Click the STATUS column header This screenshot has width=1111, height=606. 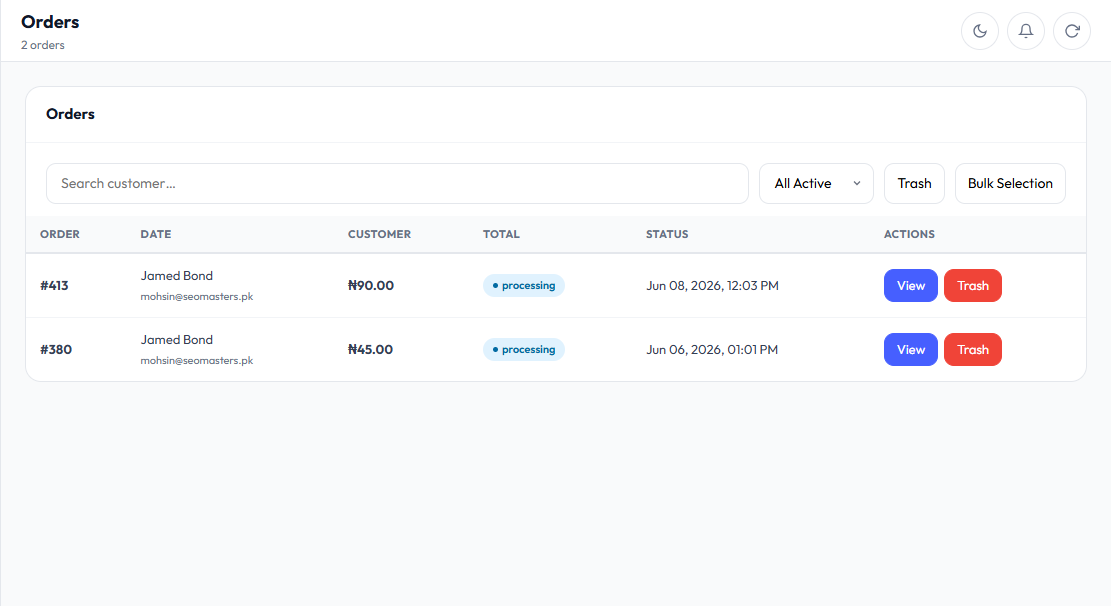pyautogui.click(x=667, y=234)
